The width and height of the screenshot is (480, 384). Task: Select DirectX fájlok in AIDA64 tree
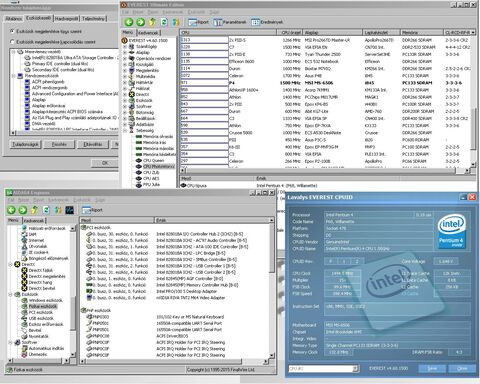coord(41,270)
